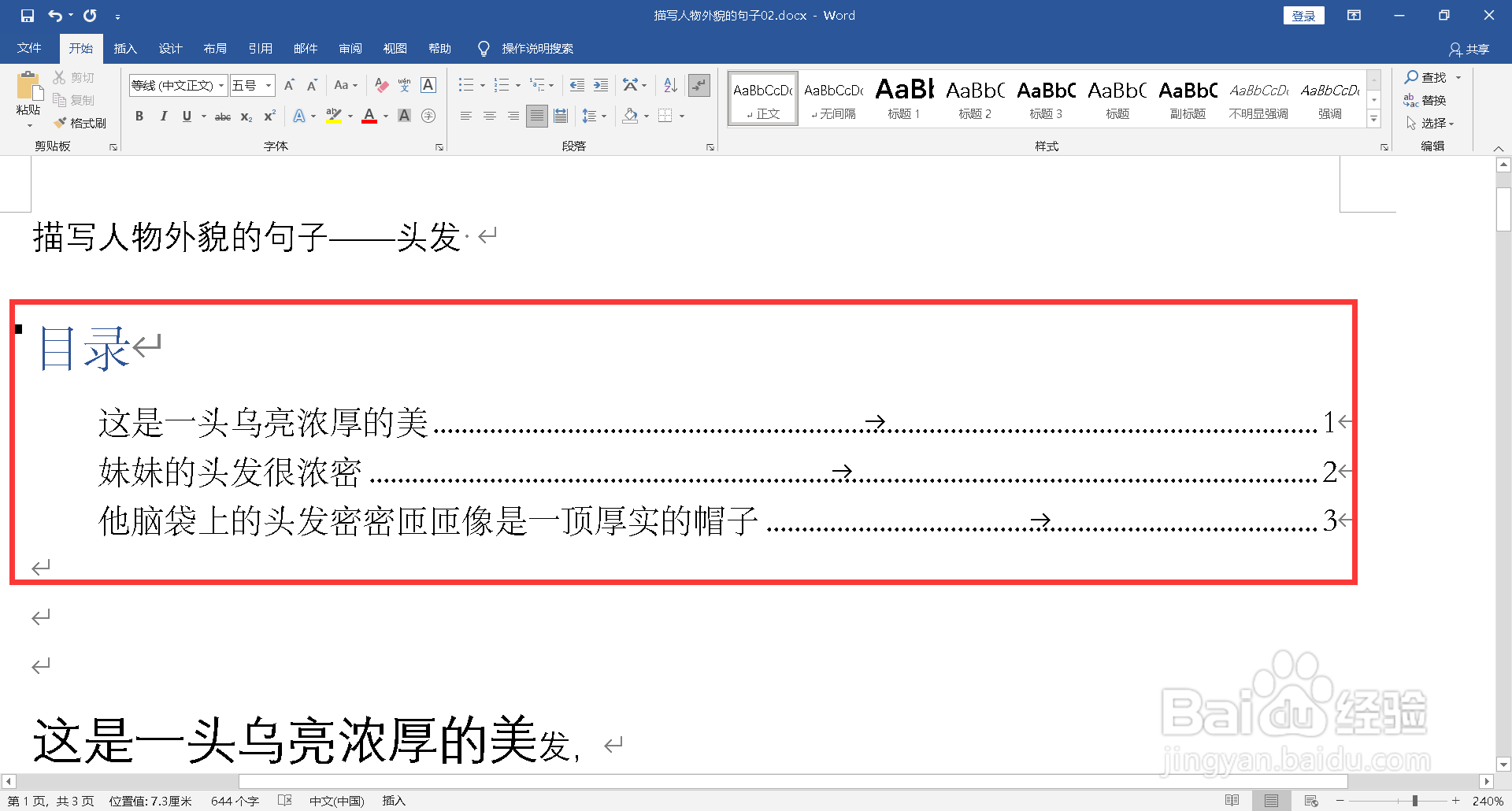1512x811 pixels.
Task: Select the Format Painter tool
Action: pos(80,123)
